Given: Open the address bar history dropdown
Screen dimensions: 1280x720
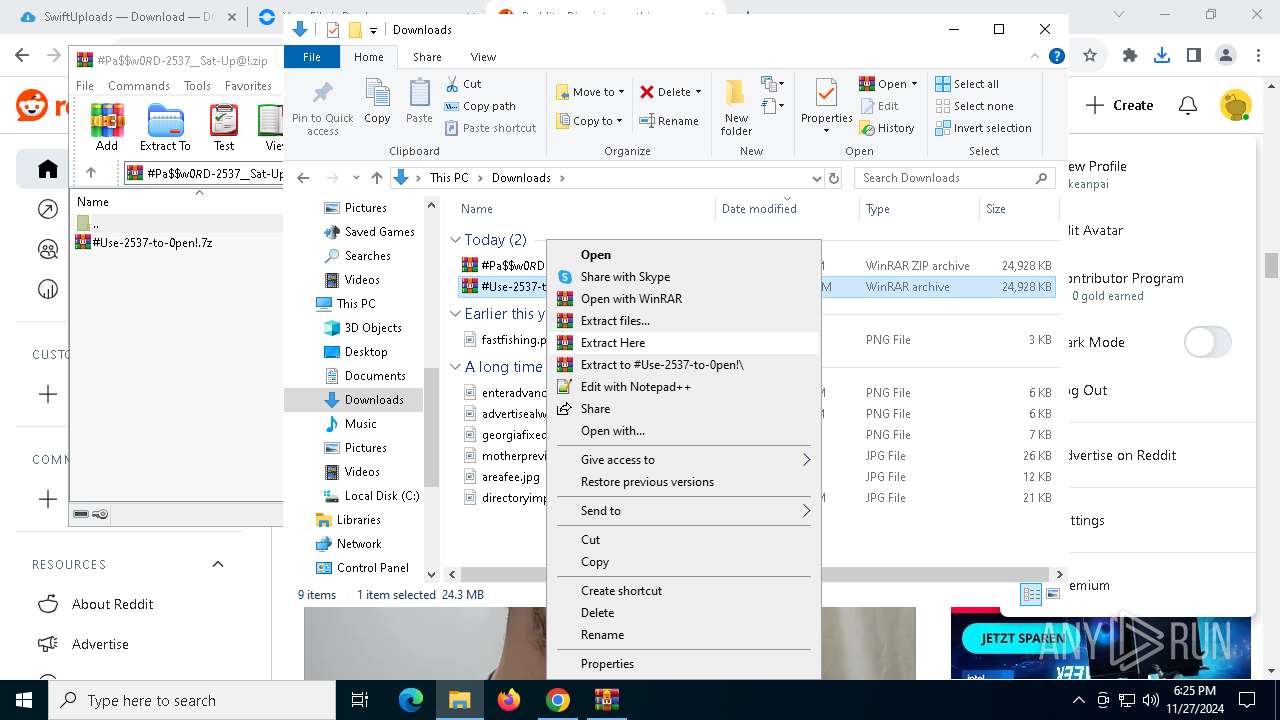Looking at the screenshot, I should click(x=816, y=178).
